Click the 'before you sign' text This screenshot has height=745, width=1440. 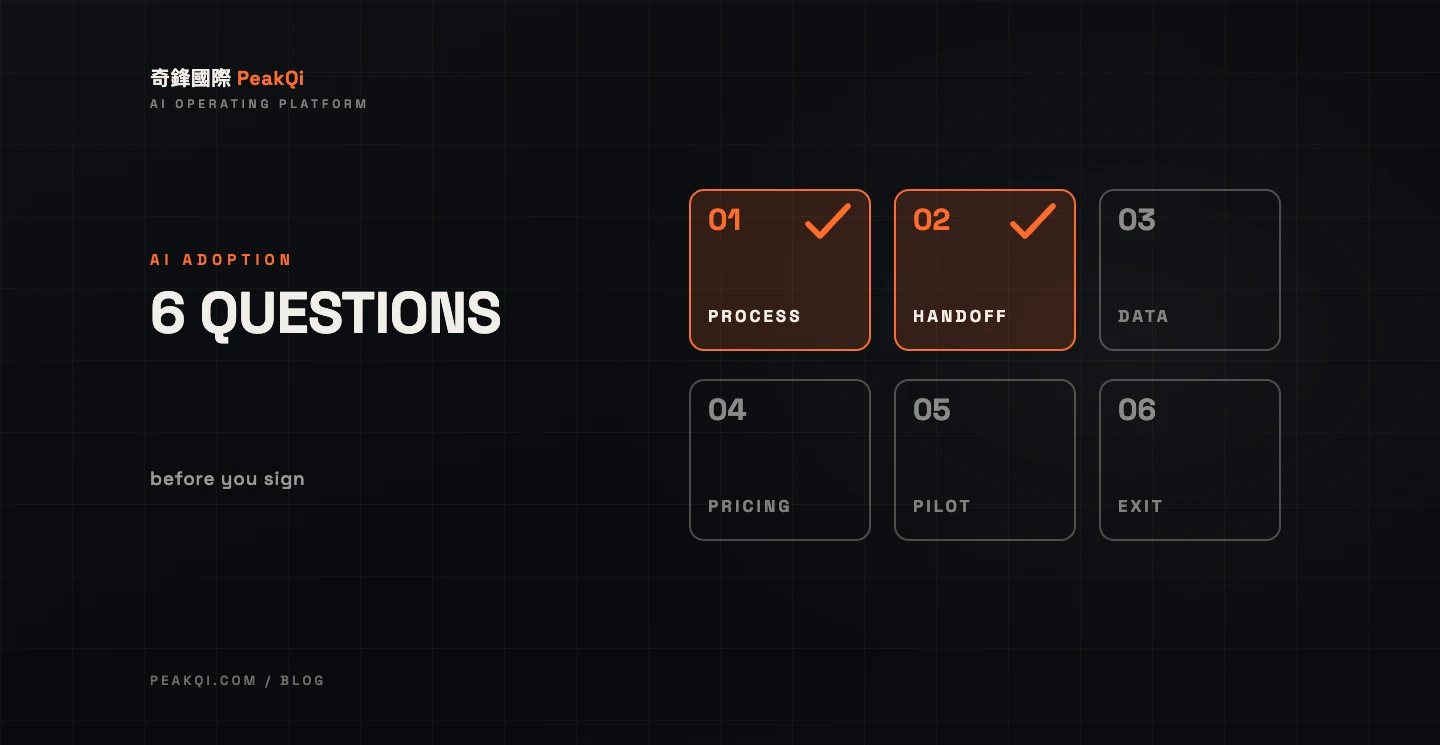[227, 479]
